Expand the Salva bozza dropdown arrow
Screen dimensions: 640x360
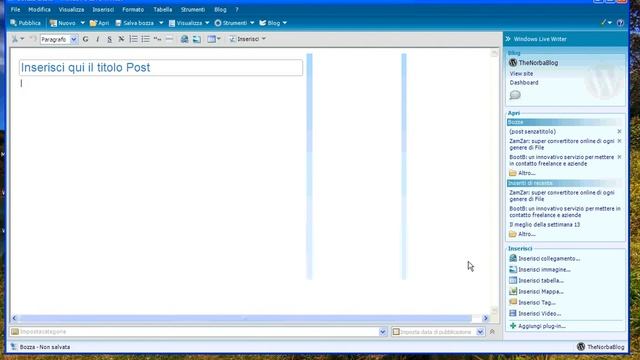tap(161, 23)
